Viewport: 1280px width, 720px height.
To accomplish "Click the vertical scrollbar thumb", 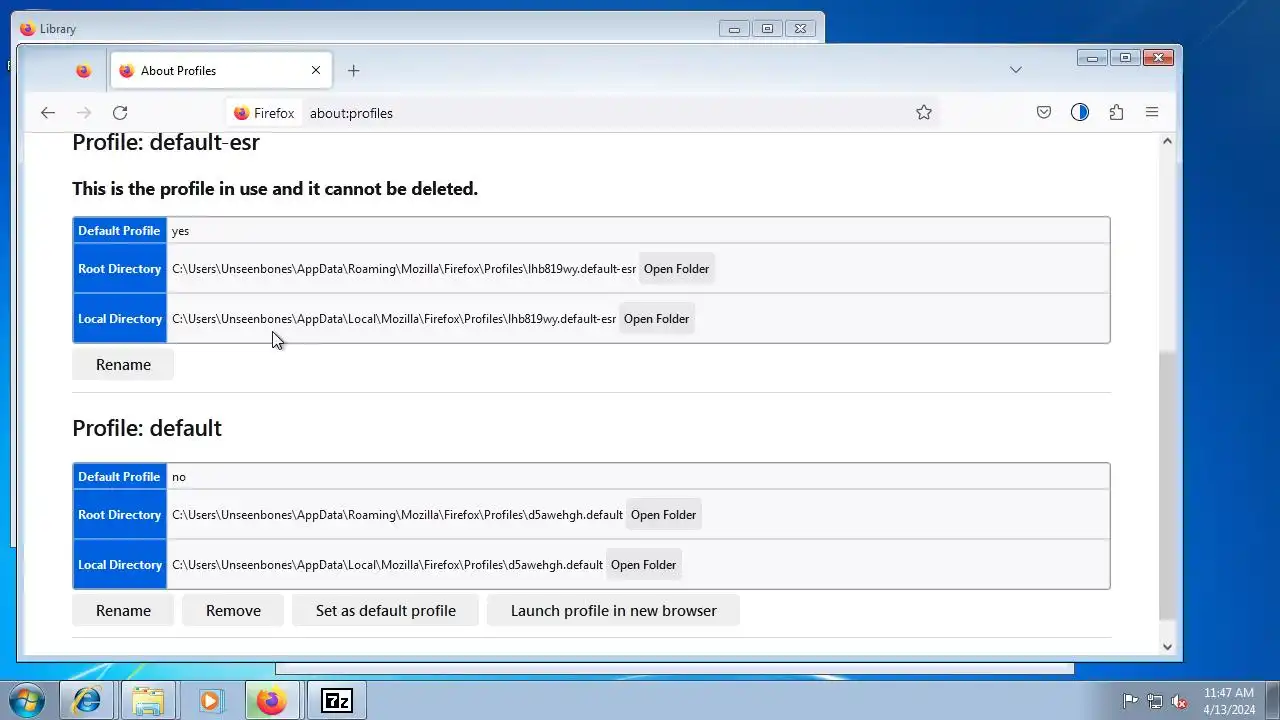I will point(1167,486).
